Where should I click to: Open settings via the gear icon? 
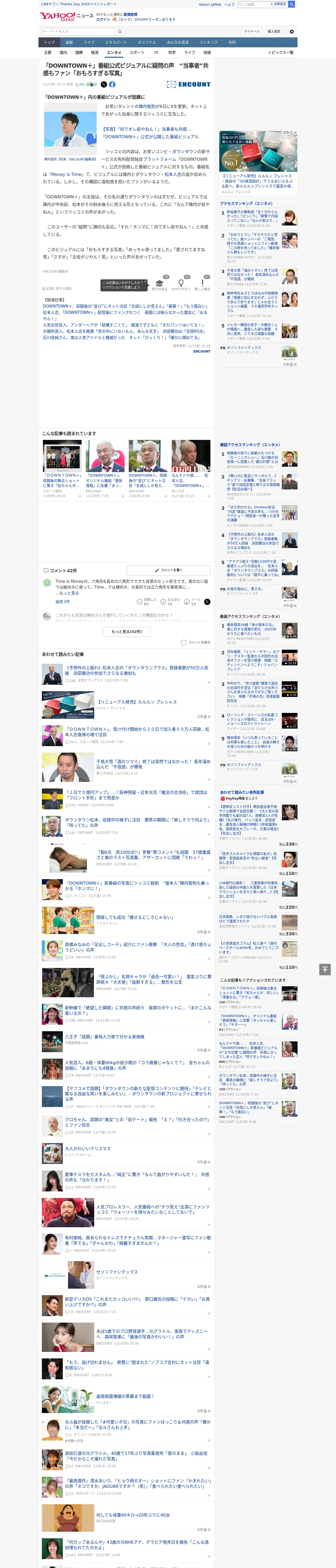[x=292, y=31]
